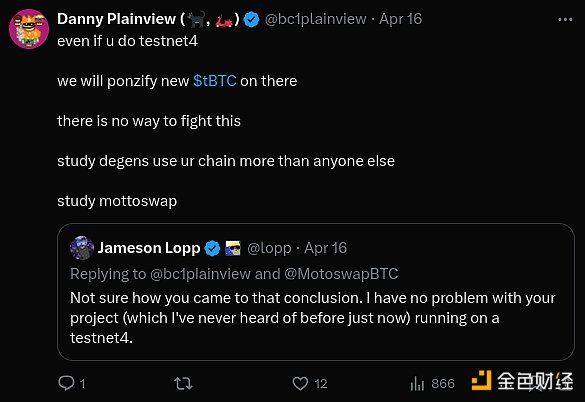This screenshot has width=585, height=402.
Task: Open quoted tweet text about testnet4
Action: click(313, 318)
